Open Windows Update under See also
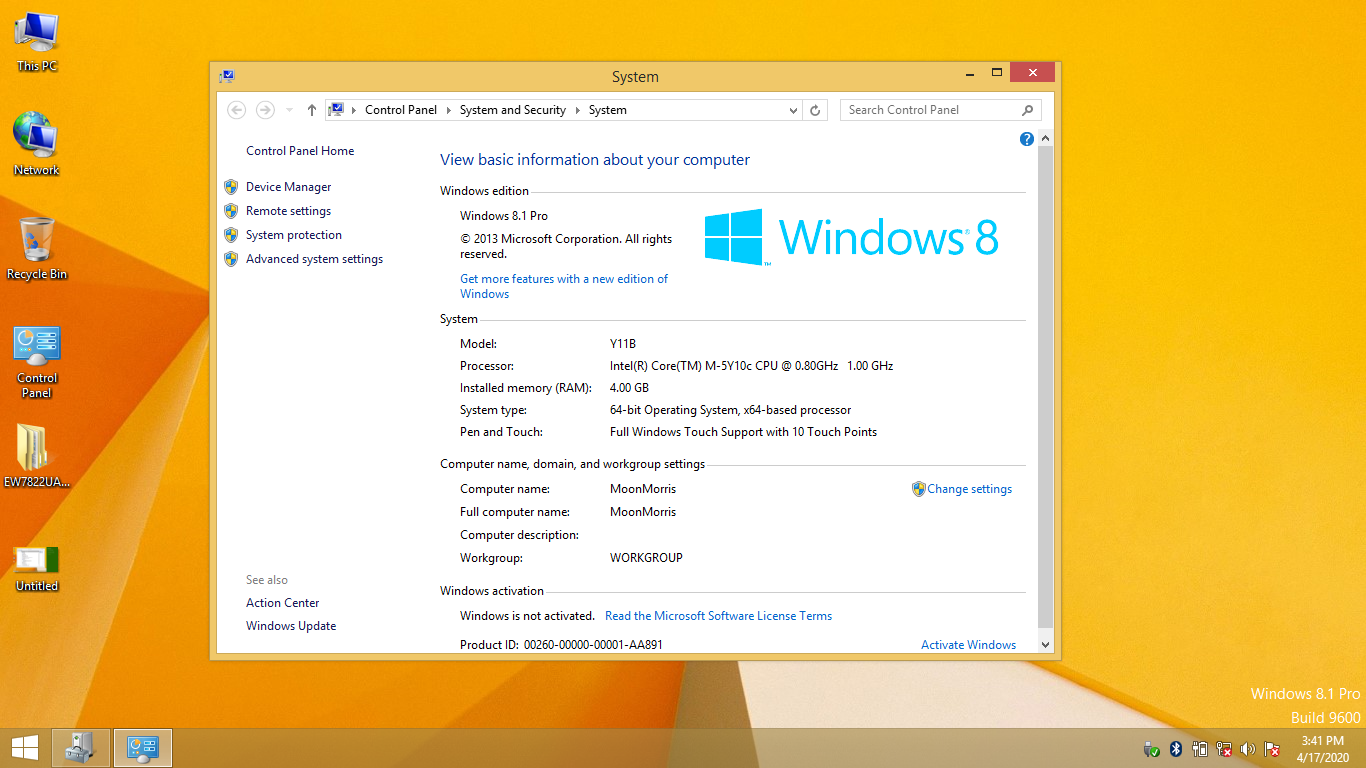The width and height of the screenshot is (1366, 768). coord(291,626)
